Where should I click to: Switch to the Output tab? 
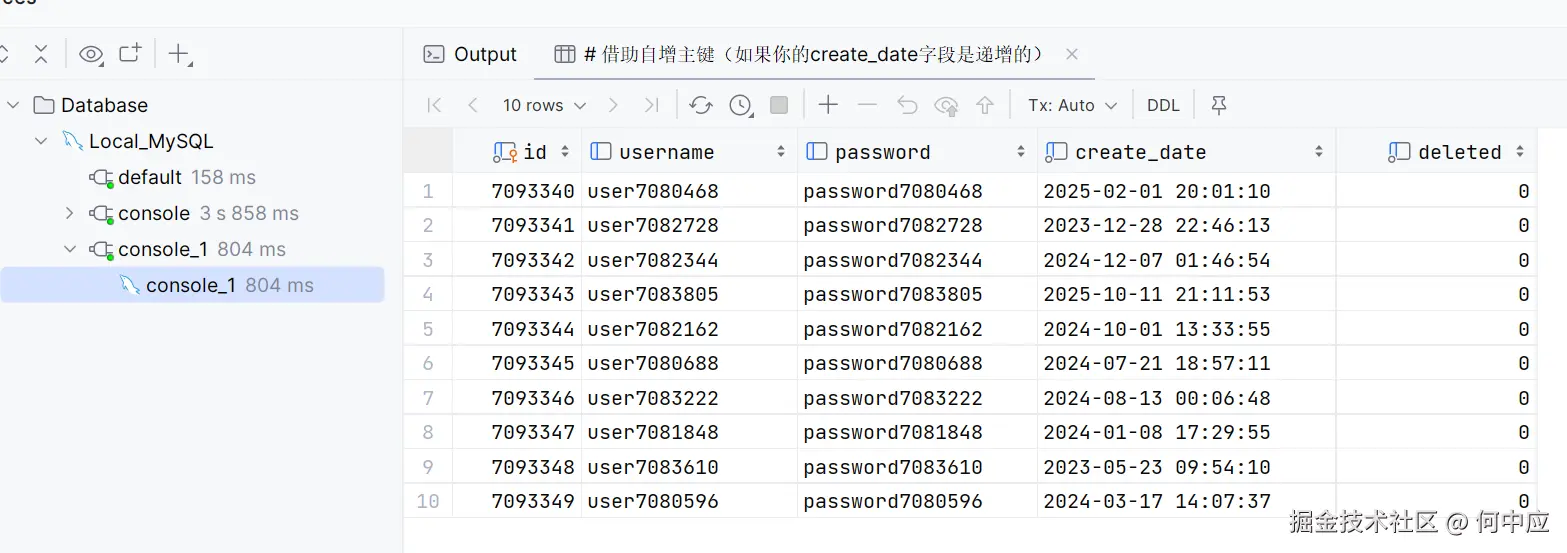[x=470, y=54]
